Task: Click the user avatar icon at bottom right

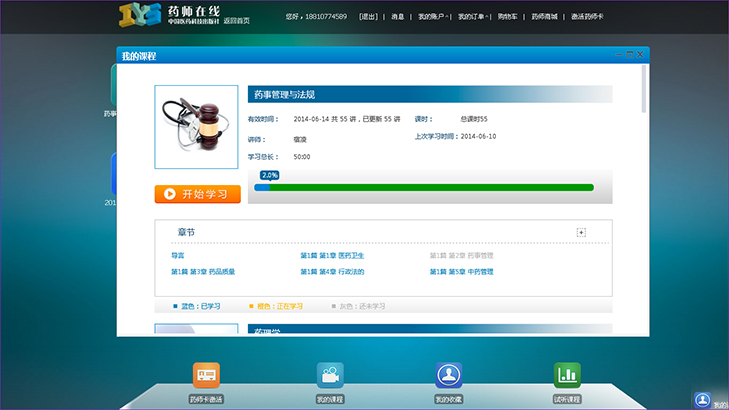Action: tap(703, 399)
